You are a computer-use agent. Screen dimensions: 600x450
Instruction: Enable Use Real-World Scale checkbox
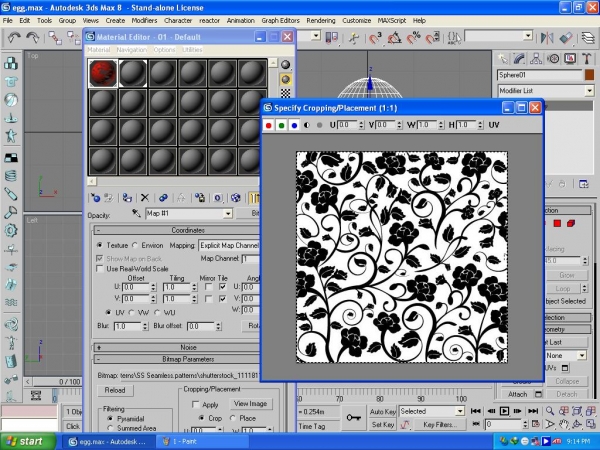[100, 269]
